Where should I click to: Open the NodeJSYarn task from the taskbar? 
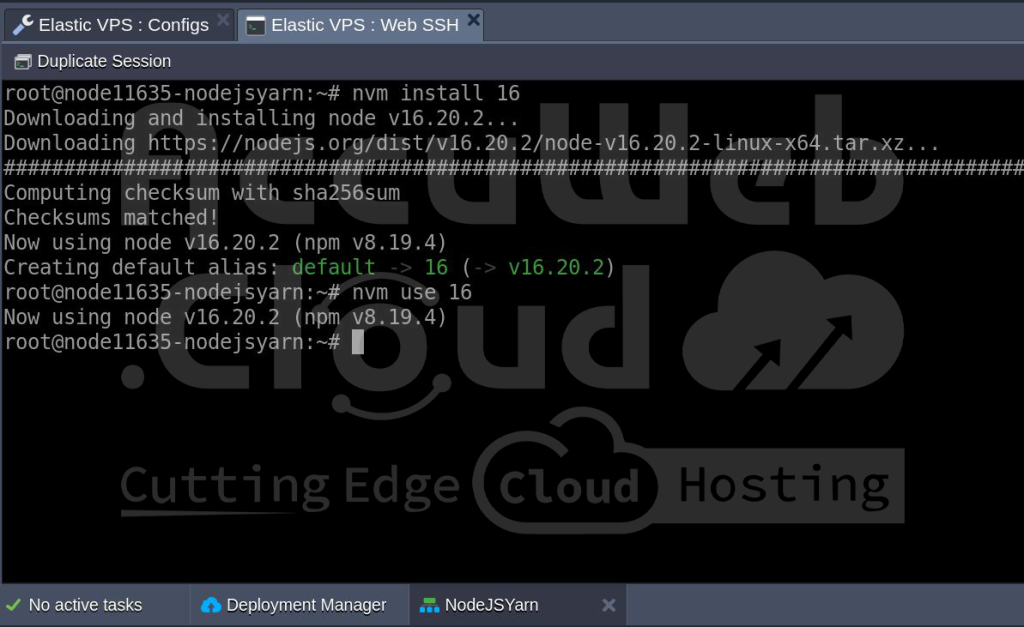click(x=490, y=604)
